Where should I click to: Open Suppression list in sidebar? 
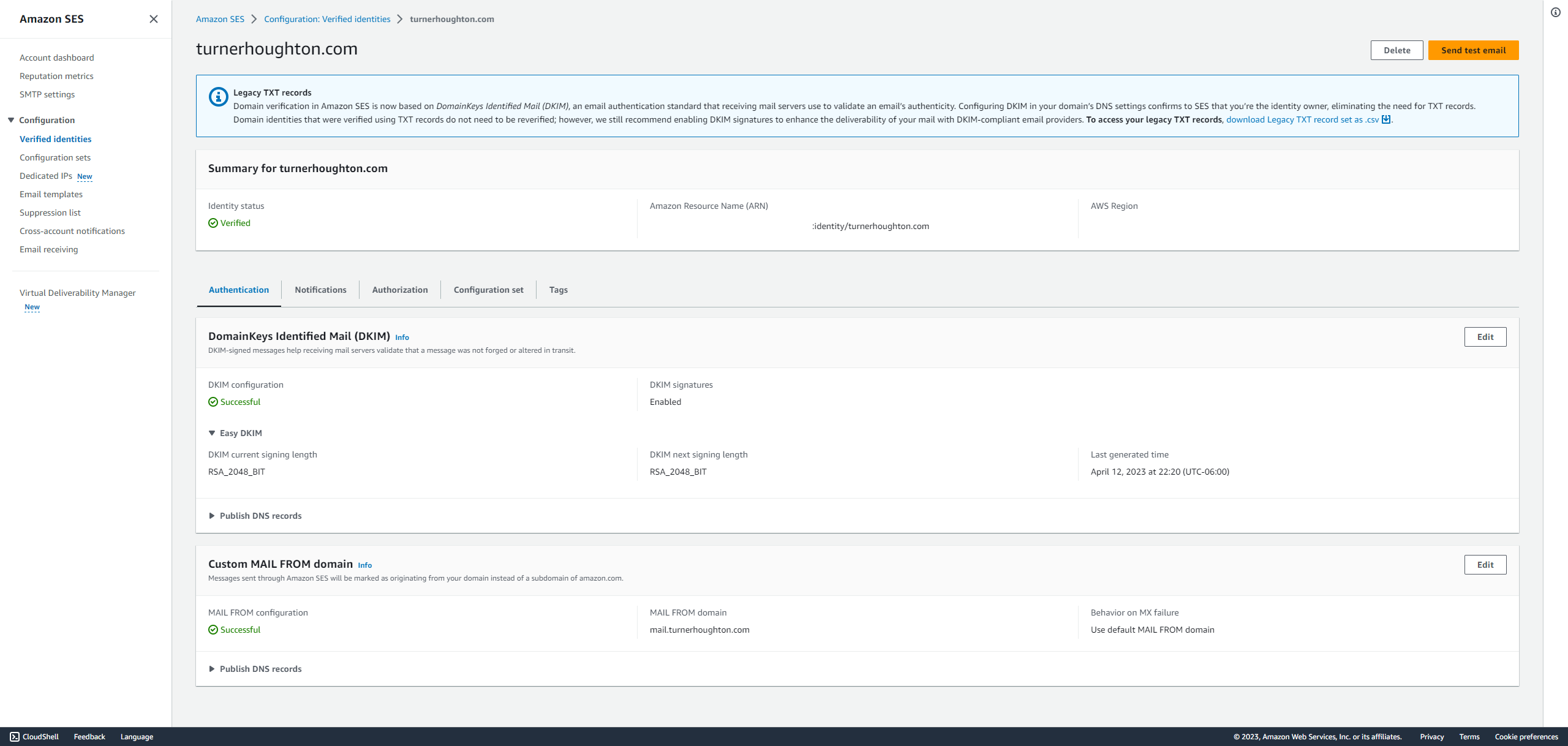click(x=50, y=213)
